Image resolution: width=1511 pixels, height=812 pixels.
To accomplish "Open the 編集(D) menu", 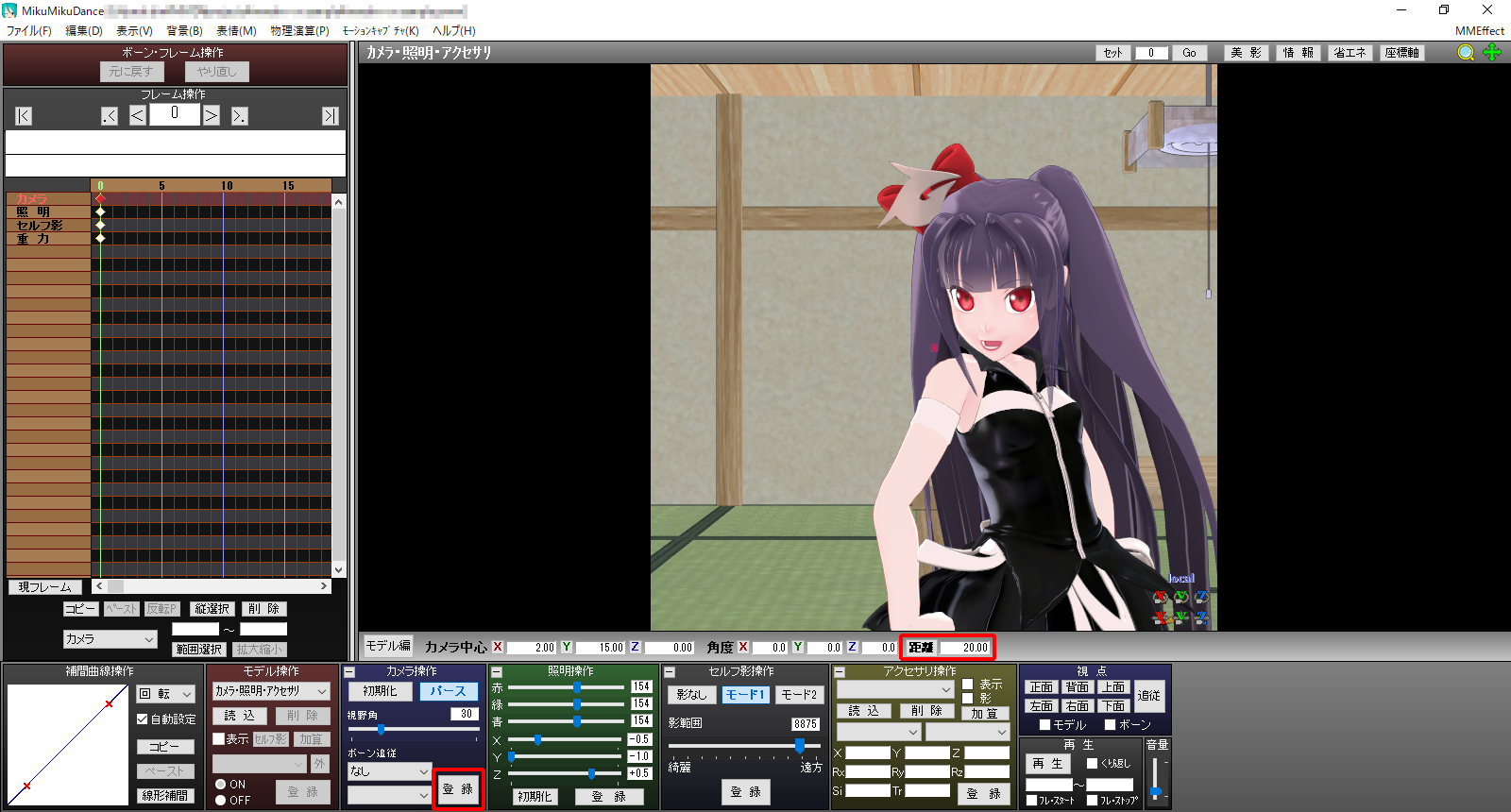I will (x=84, y=31).
